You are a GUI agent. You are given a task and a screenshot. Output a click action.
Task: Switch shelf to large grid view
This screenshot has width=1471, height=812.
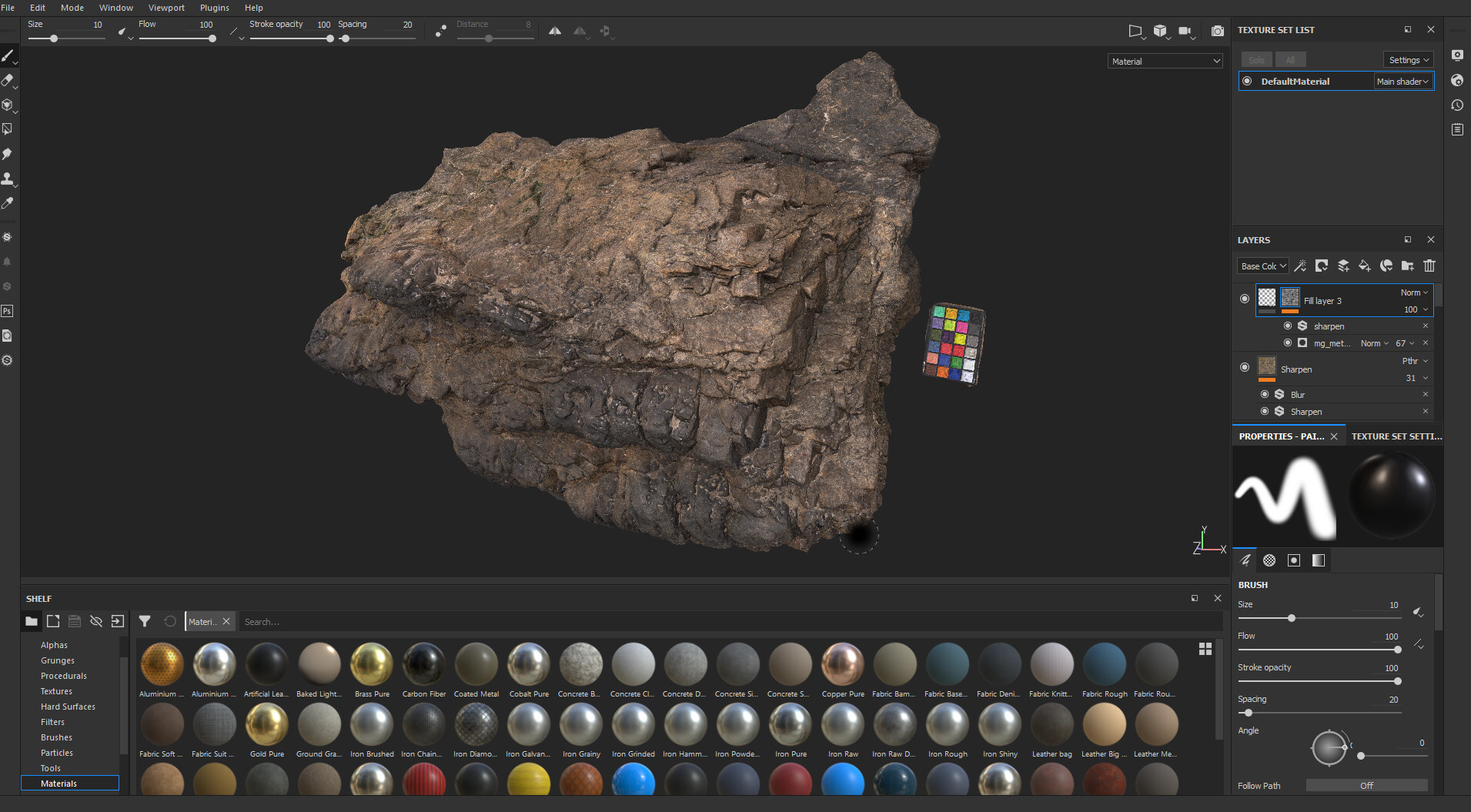[1205, 649]
